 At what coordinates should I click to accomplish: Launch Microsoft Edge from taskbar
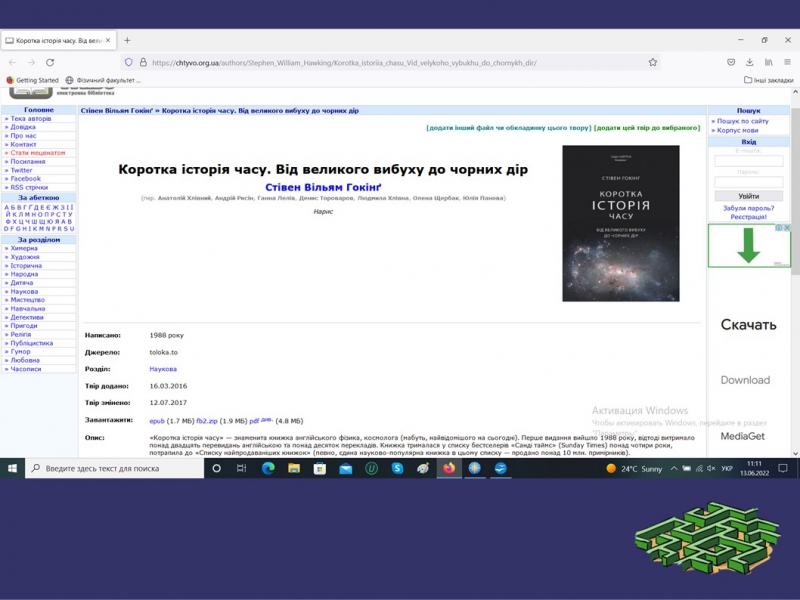(268, 468)
